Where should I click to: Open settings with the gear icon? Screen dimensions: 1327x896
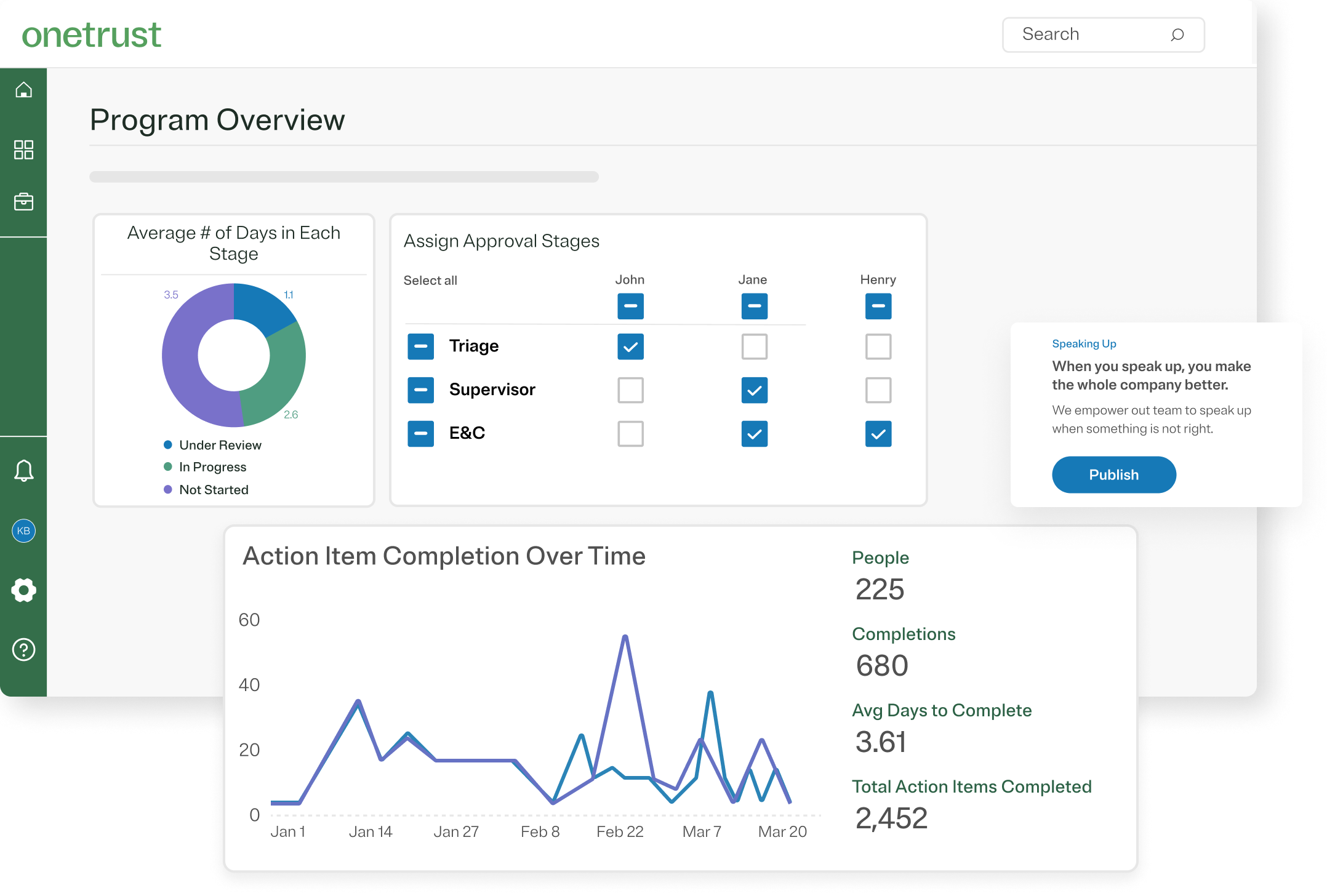[23, 590]
